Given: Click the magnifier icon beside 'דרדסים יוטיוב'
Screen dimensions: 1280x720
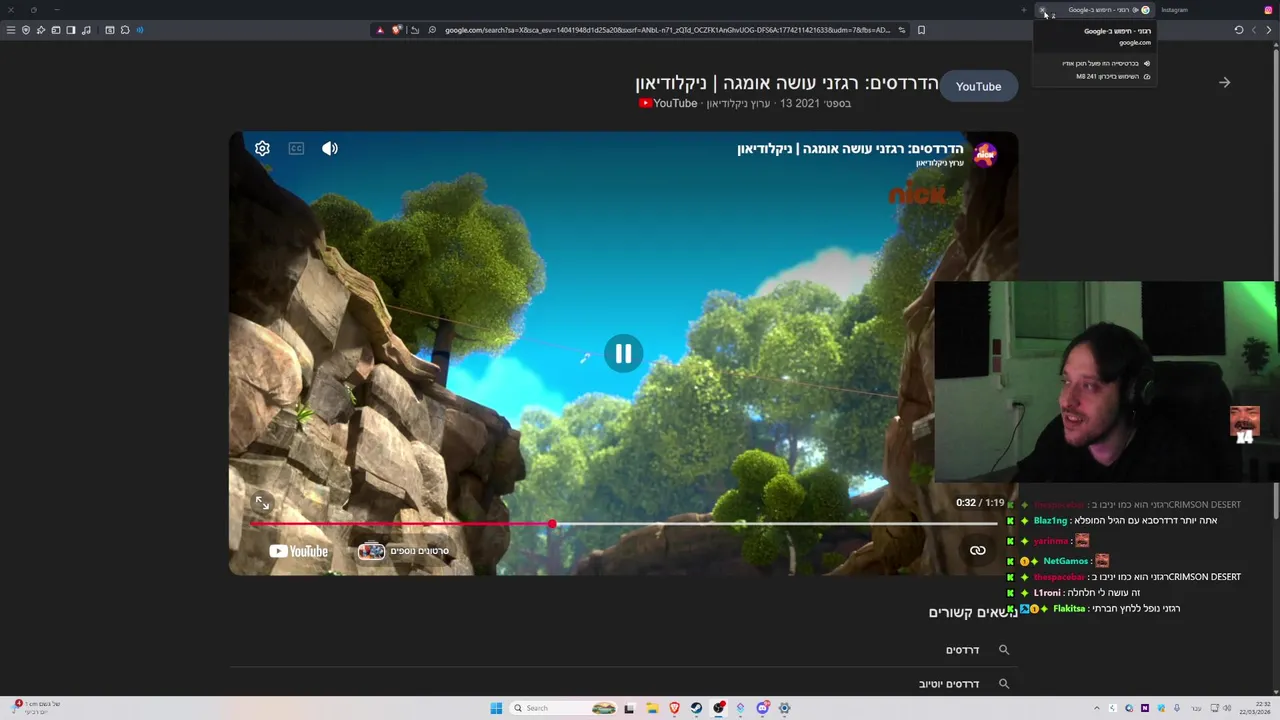Looking at the screenshot, I should pyautogui.click(x=1004, y=684).
